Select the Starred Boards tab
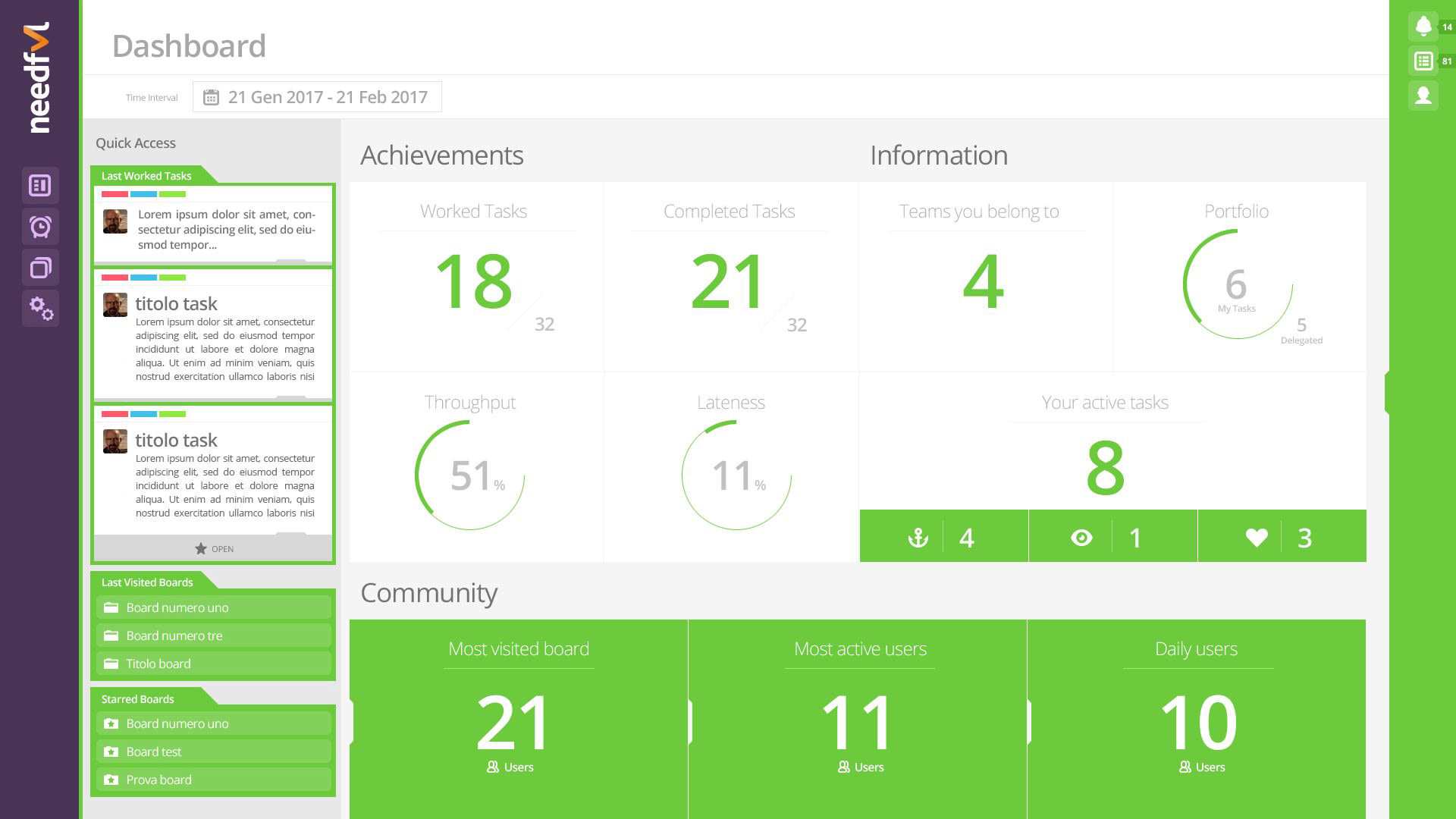The image size is (1456, 819). [138, 699]
